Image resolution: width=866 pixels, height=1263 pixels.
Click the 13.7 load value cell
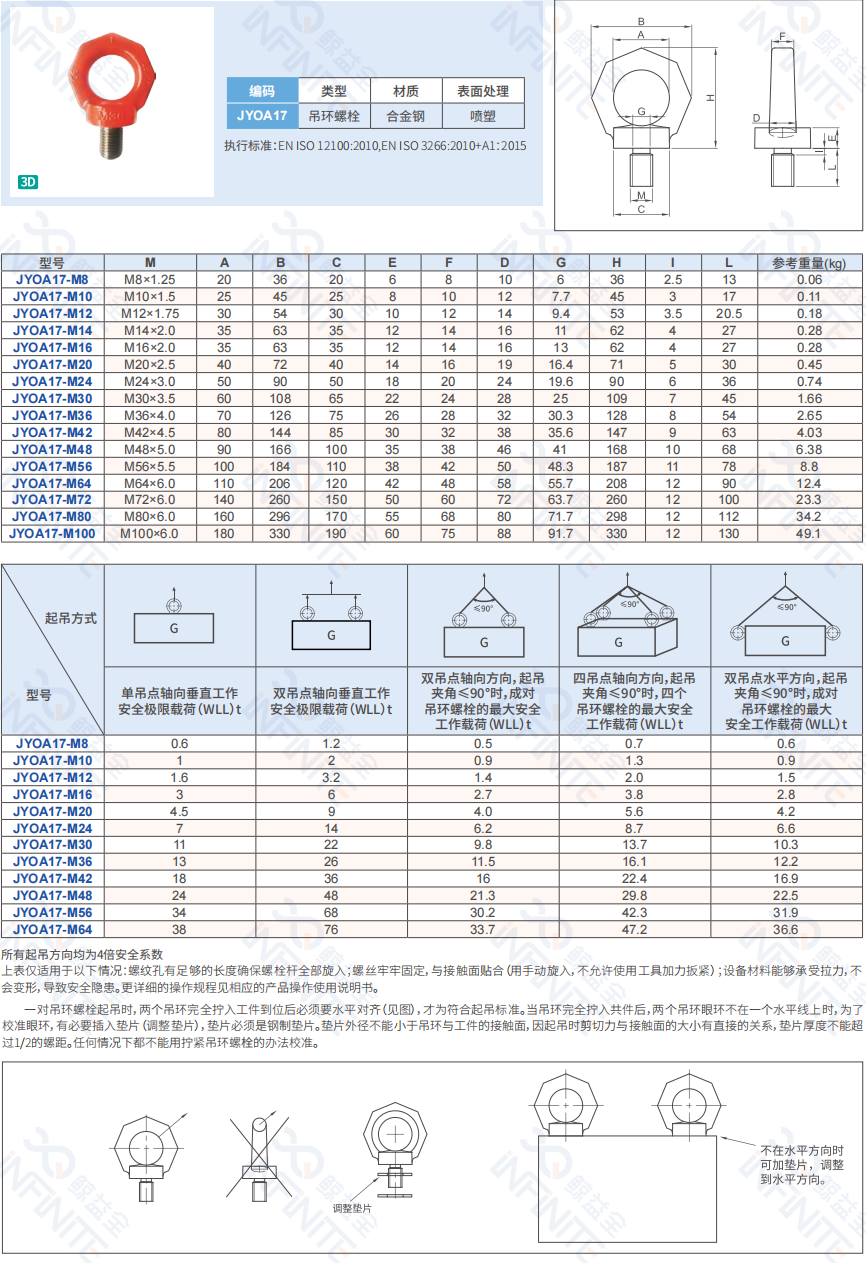click(x=634, y=845)
